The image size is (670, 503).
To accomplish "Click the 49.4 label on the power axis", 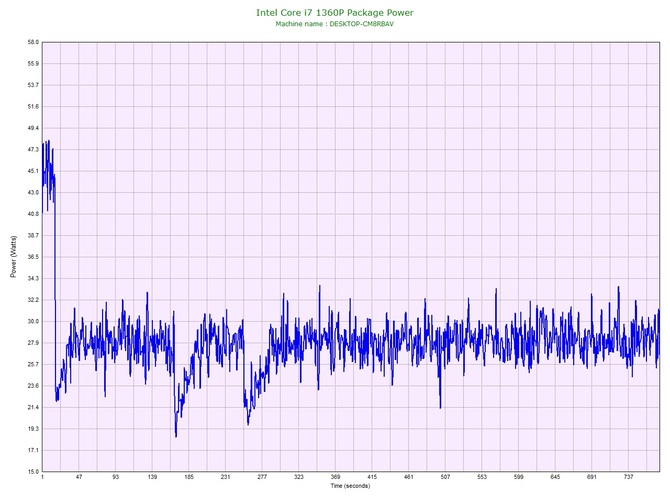I will click(32, 128).
